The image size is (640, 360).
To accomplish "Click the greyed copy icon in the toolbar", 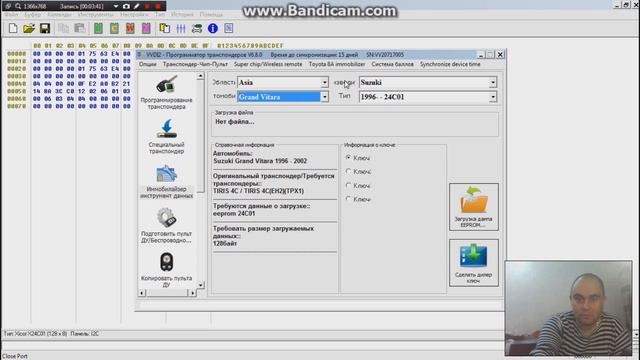I will pos(63,28).
